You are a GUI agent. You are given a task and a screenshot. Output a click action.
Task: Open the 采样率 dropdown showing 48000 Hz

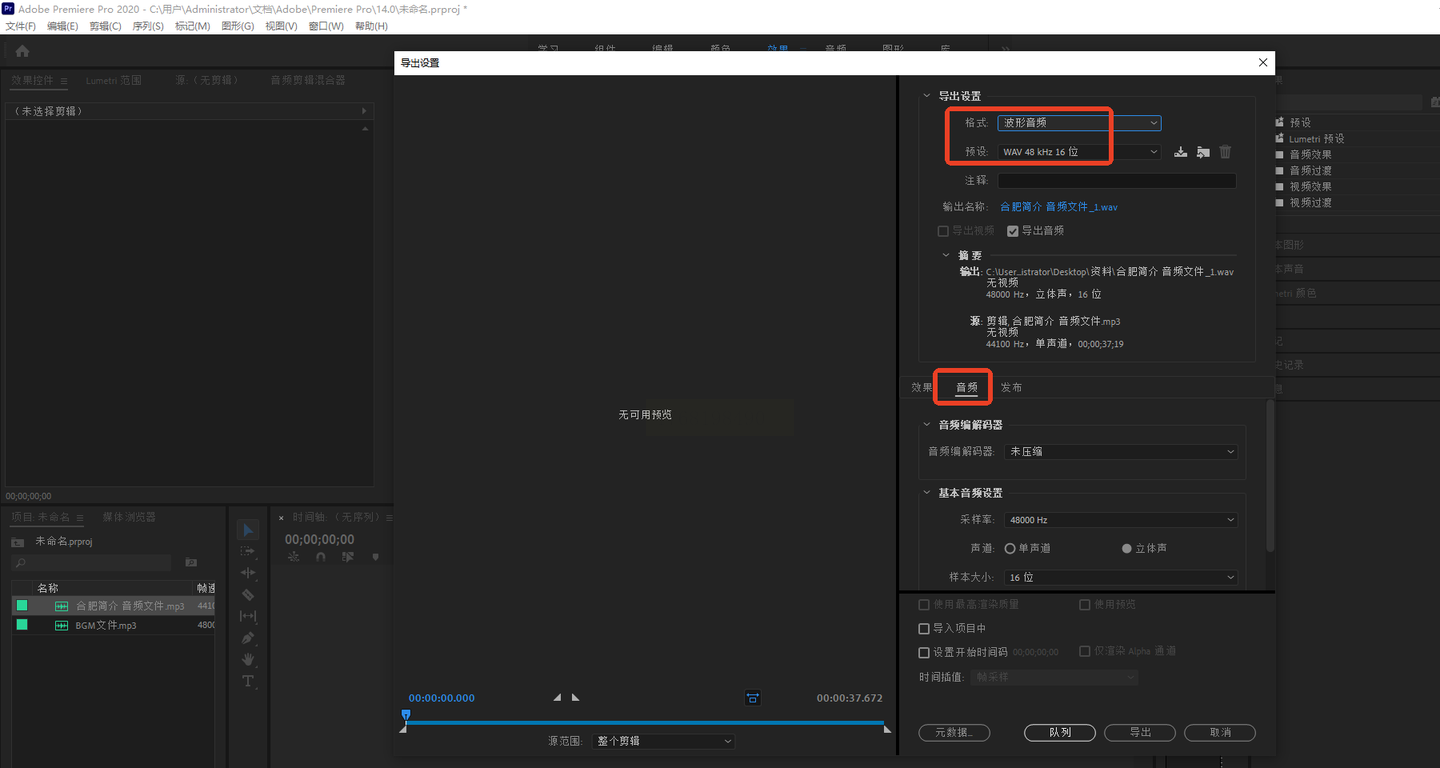1121,520
